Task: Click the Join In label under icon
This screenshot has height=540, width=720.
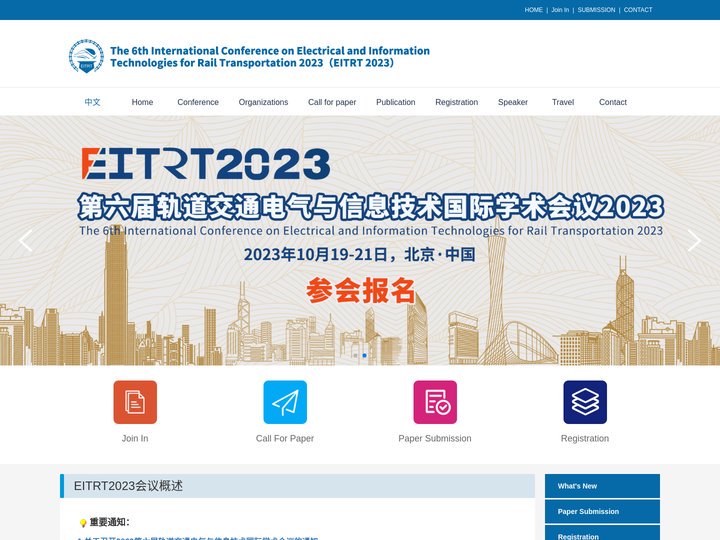Action: coord(135,439)
